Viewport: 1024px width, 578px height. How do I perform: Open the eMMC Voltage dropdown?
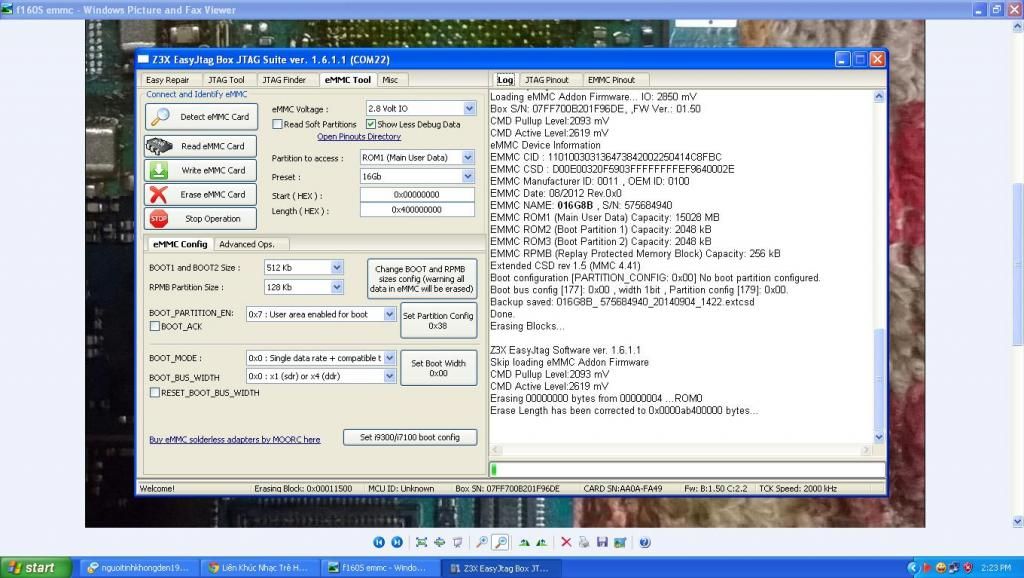click(x=469, y=108)
